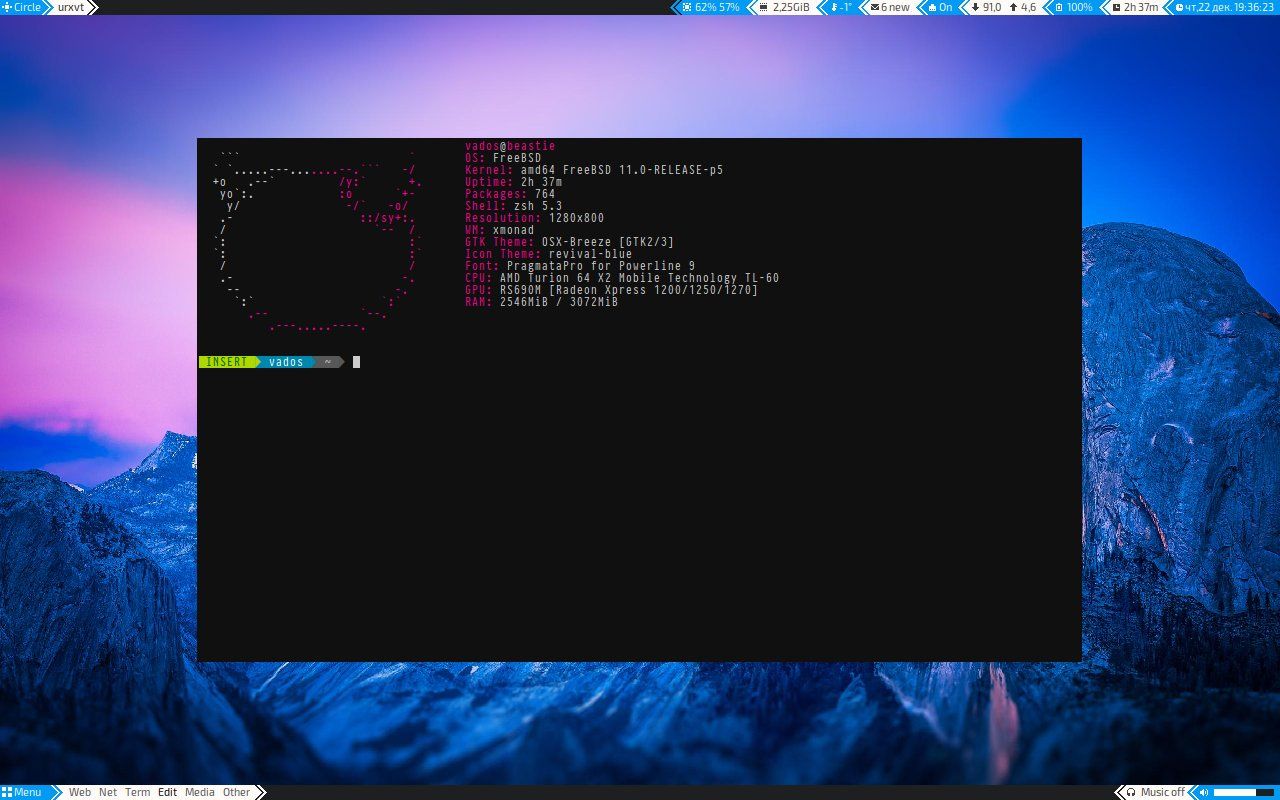Switch to the Web workspace
1280x800 pixels.
pos(80,792)
